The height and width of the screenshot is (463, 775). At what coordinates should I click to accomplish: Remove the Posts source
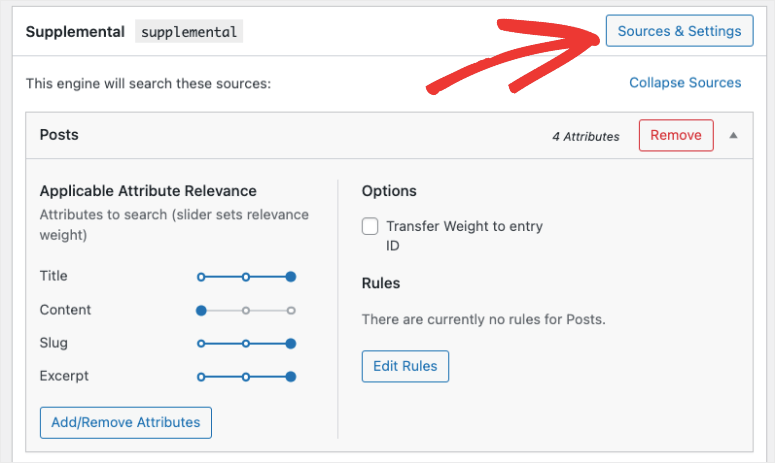pos(676,135)
